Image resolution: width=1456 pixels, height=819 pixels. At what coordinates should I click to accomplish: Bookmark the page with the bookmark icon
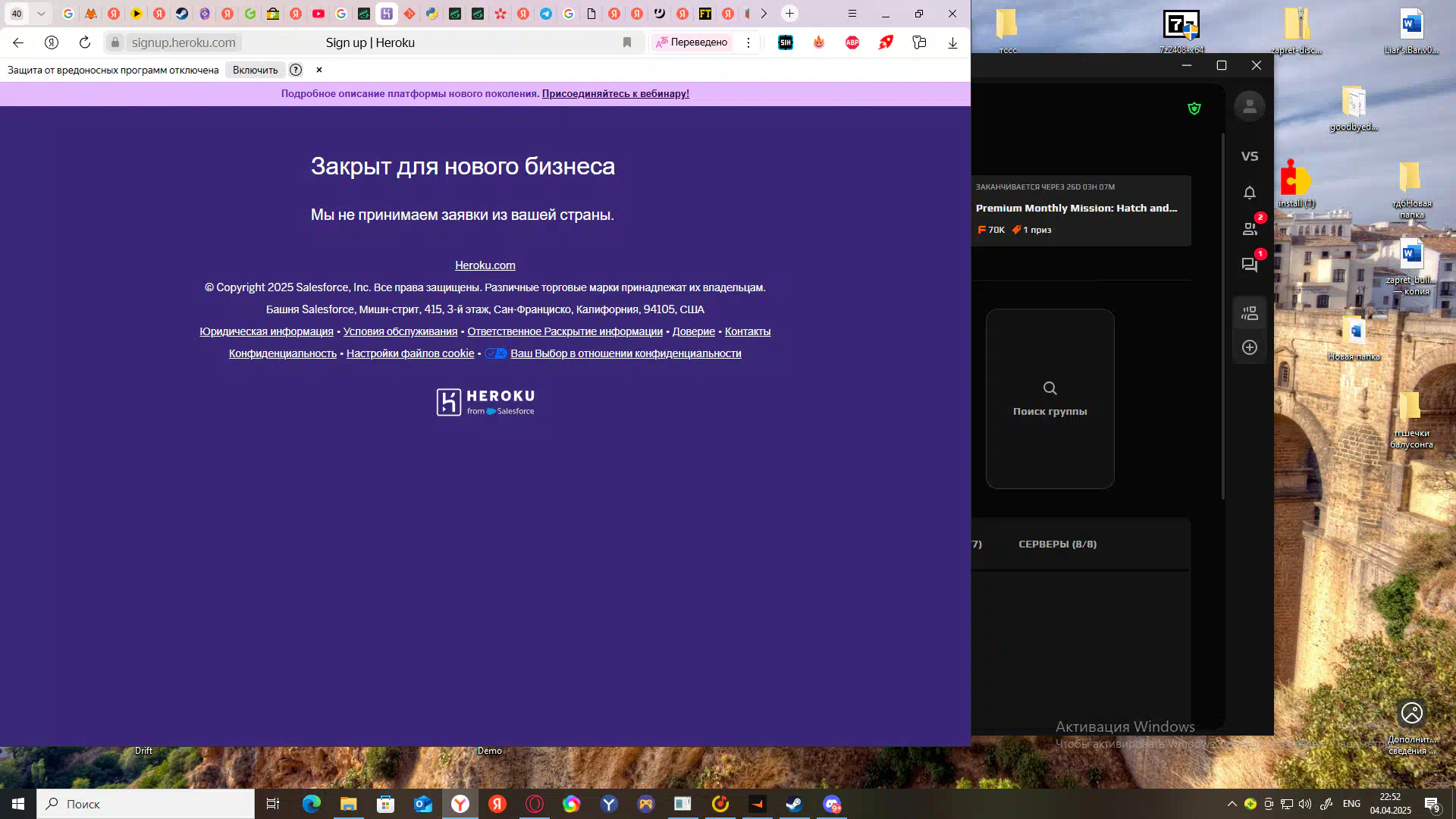click(627, 42)
